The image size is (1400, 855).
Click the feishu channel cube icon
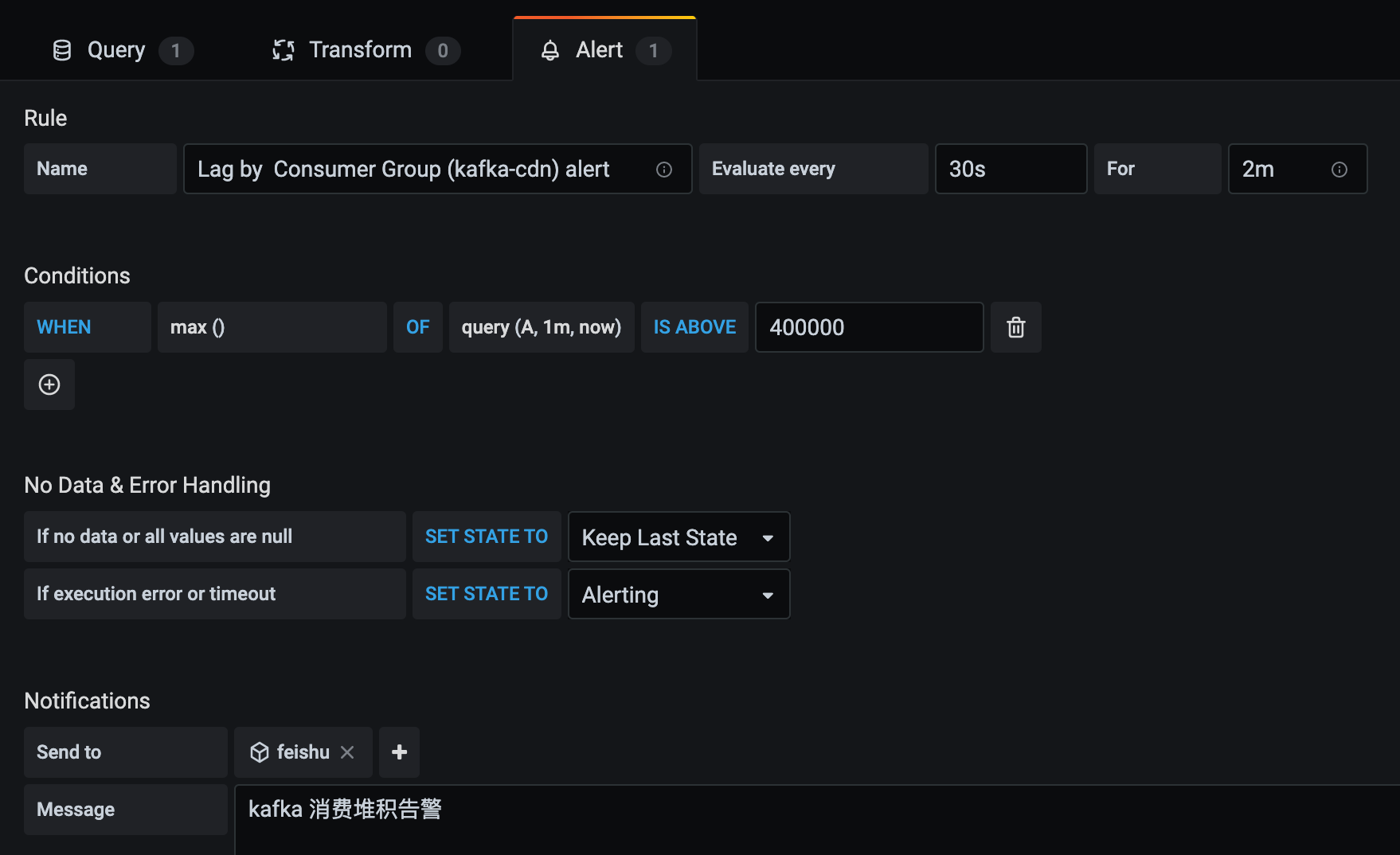(260, 752)
